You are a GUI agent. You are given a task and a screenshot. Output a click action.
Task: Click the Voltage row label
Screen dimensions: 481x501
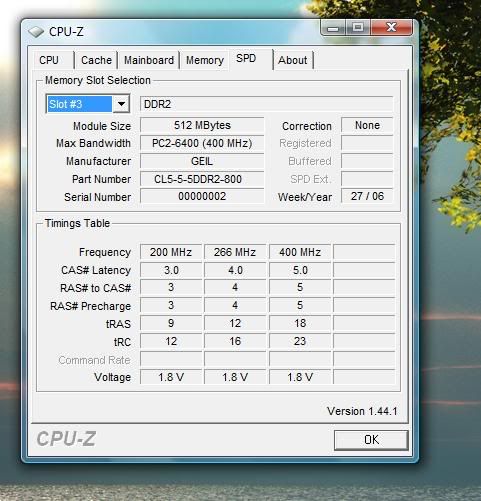click(113, 377)
